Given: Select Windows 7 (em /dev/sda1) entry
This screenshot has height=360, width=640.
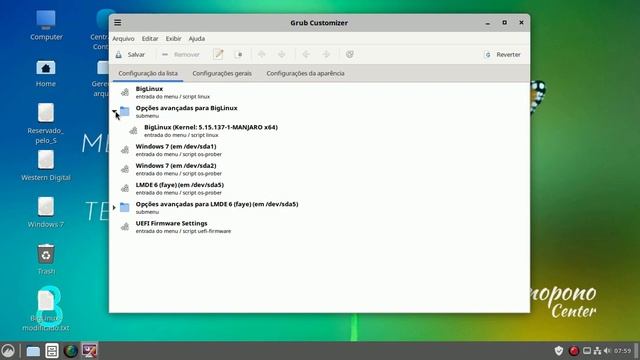Looking at the screenshot, I should point(320,150).
